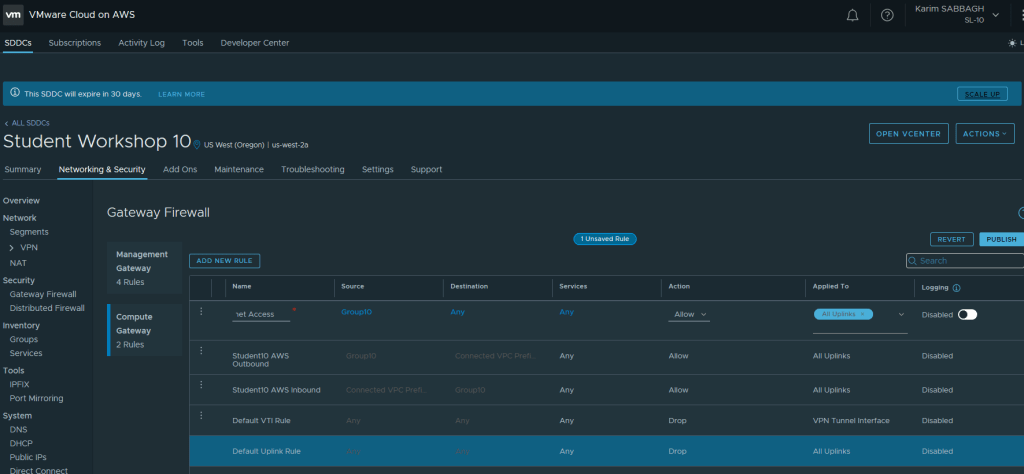Open row menu for Student10 AWS Outbound
Image resolution: width=1024 pixels, height=474 pixels.
[201, 350]
